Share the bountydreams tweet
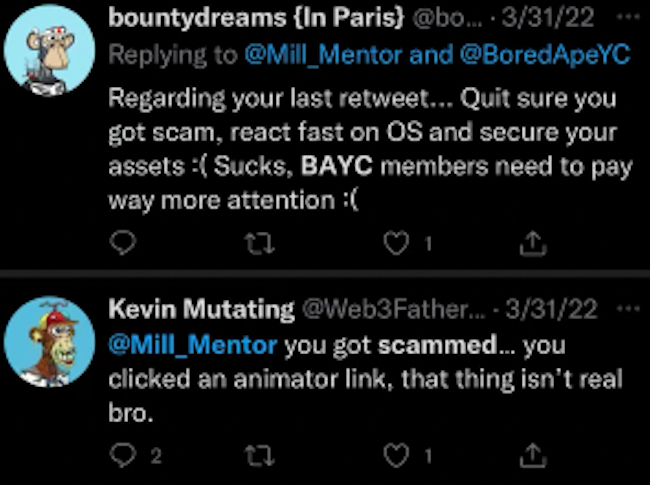 pos(534,242)
